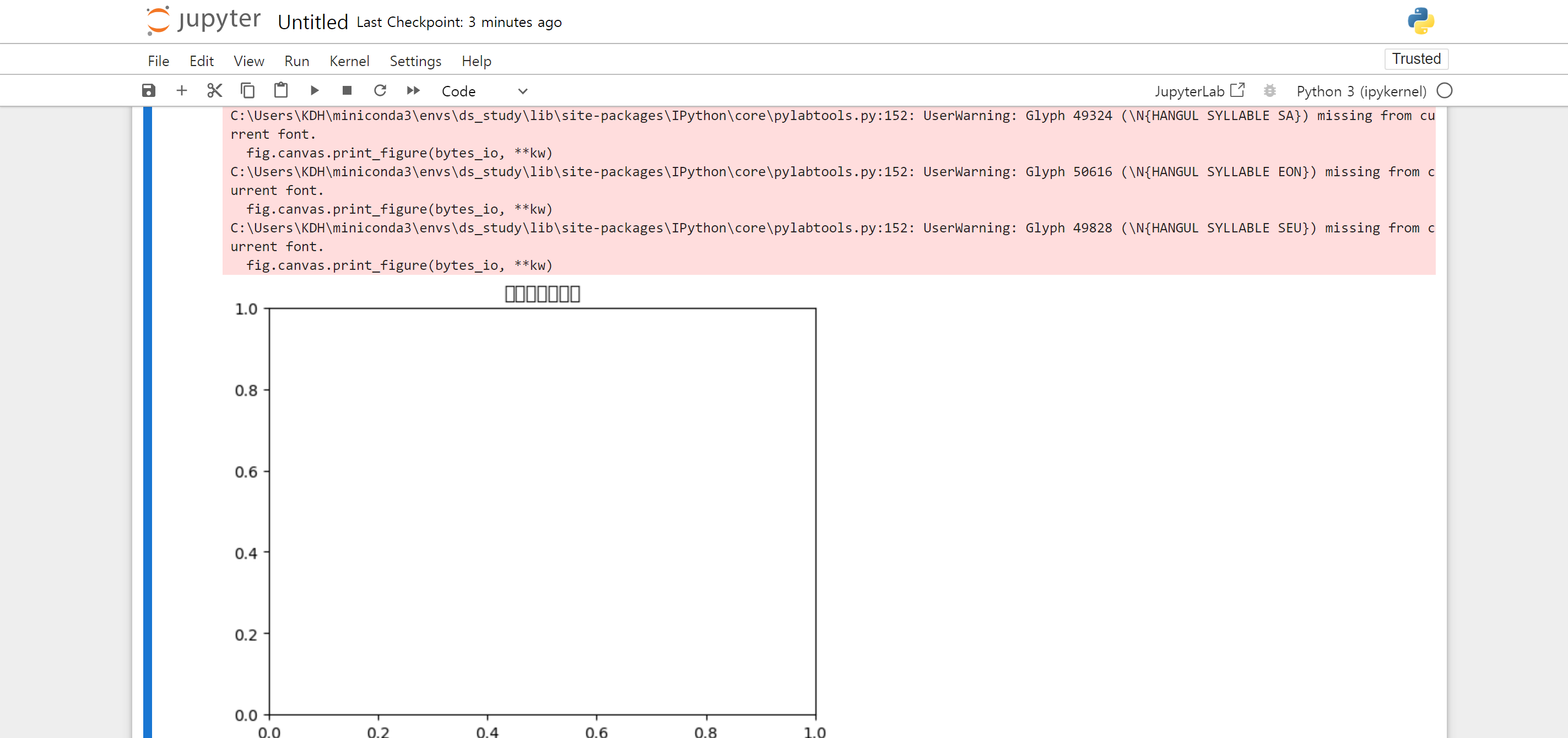Restart kernel and run all cells
This screenshot has height=738, width=1568.
(413, 91)
